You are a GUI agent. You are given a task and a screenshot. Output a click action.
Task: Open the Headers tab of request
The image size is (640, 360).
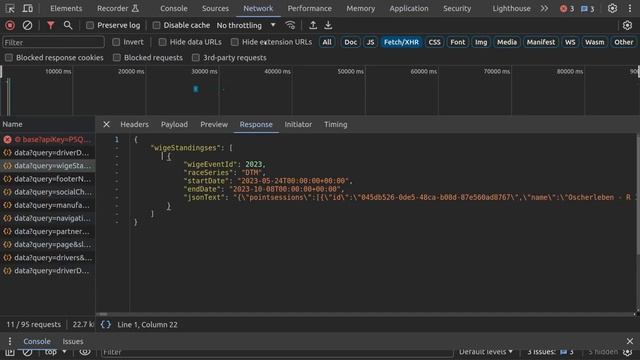pyautogui.click(x=134, y=124)
